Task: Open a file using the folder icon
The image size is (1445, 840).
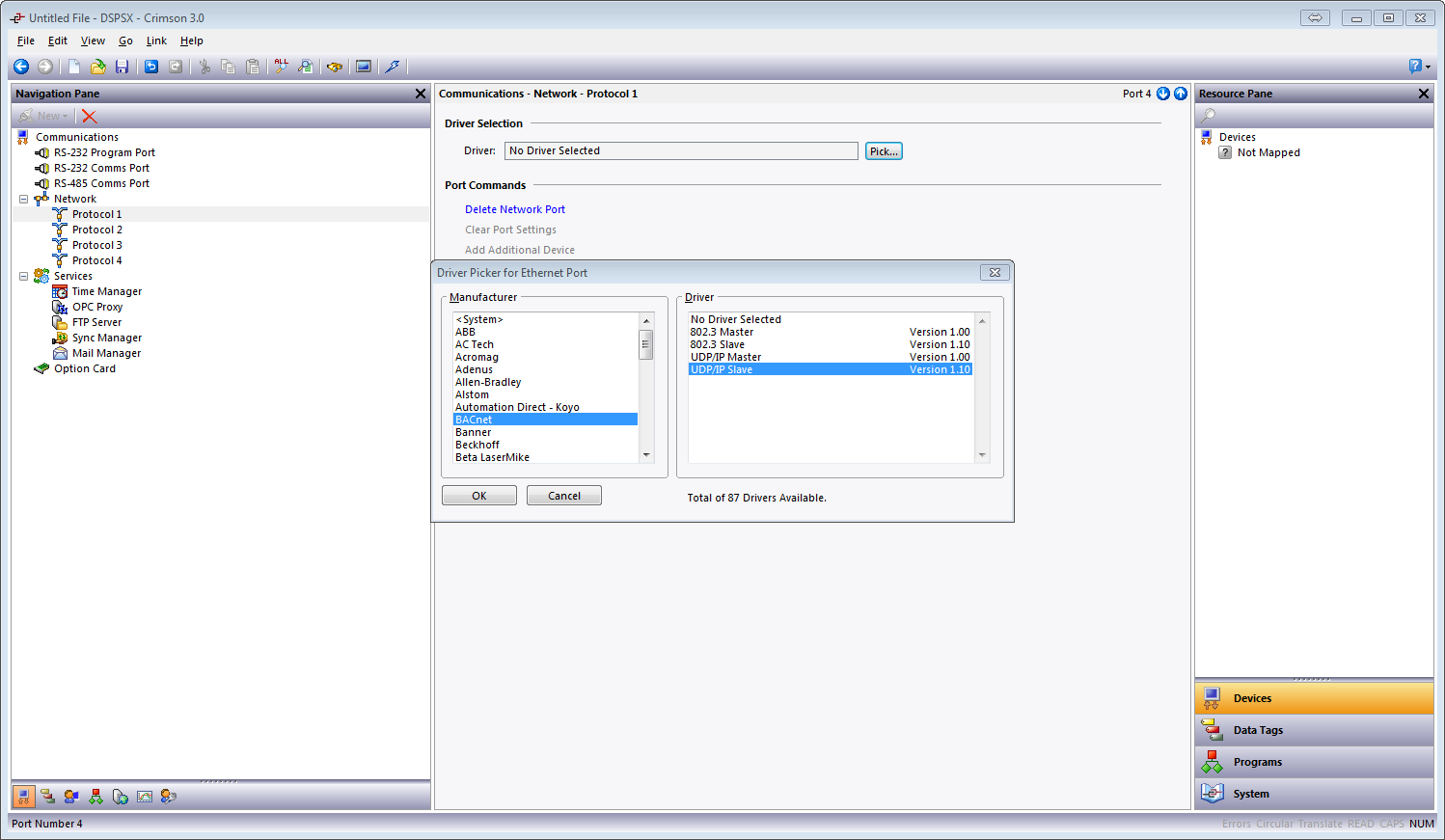Action: [98, 67]
